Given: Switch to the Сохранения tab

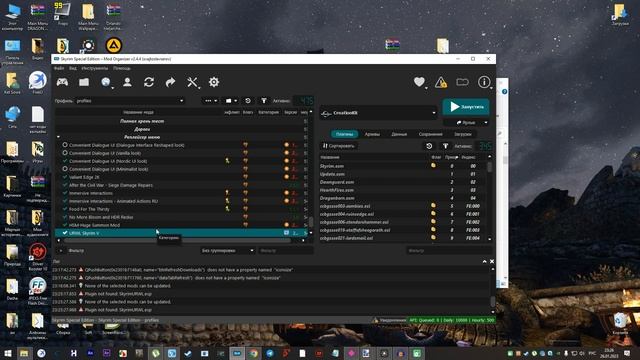Looking at the screenshot, I should point(430,134).
